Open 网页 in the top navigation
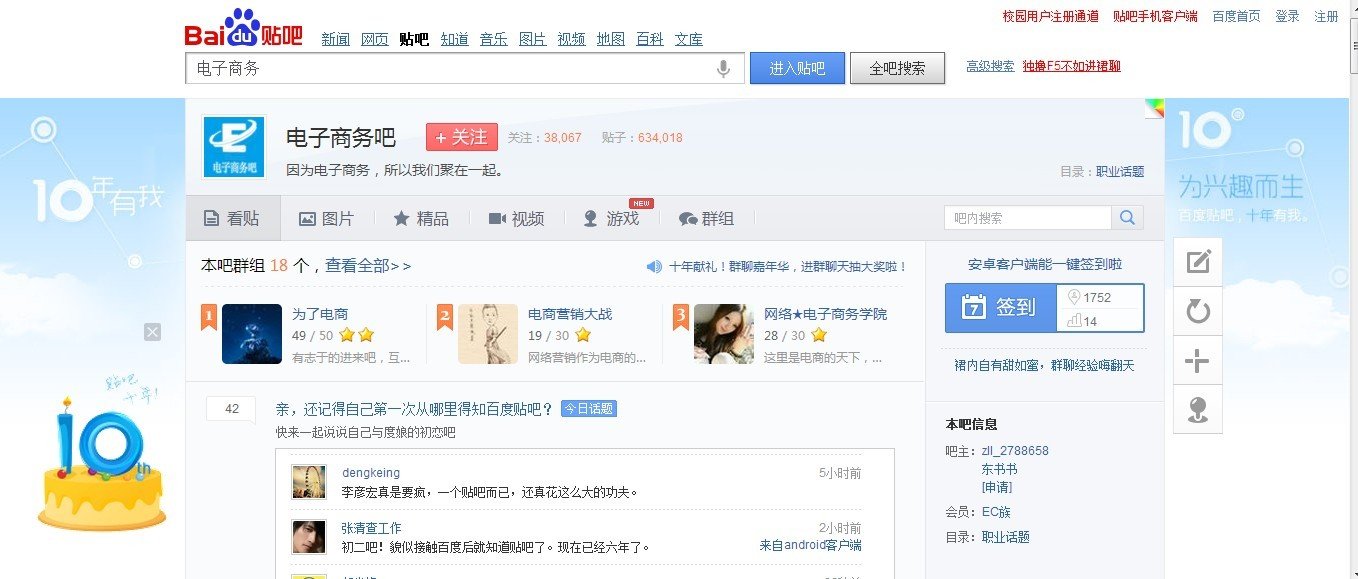Image resolution: width=1358 pixels, height=579 pixels. click(375, 39)
